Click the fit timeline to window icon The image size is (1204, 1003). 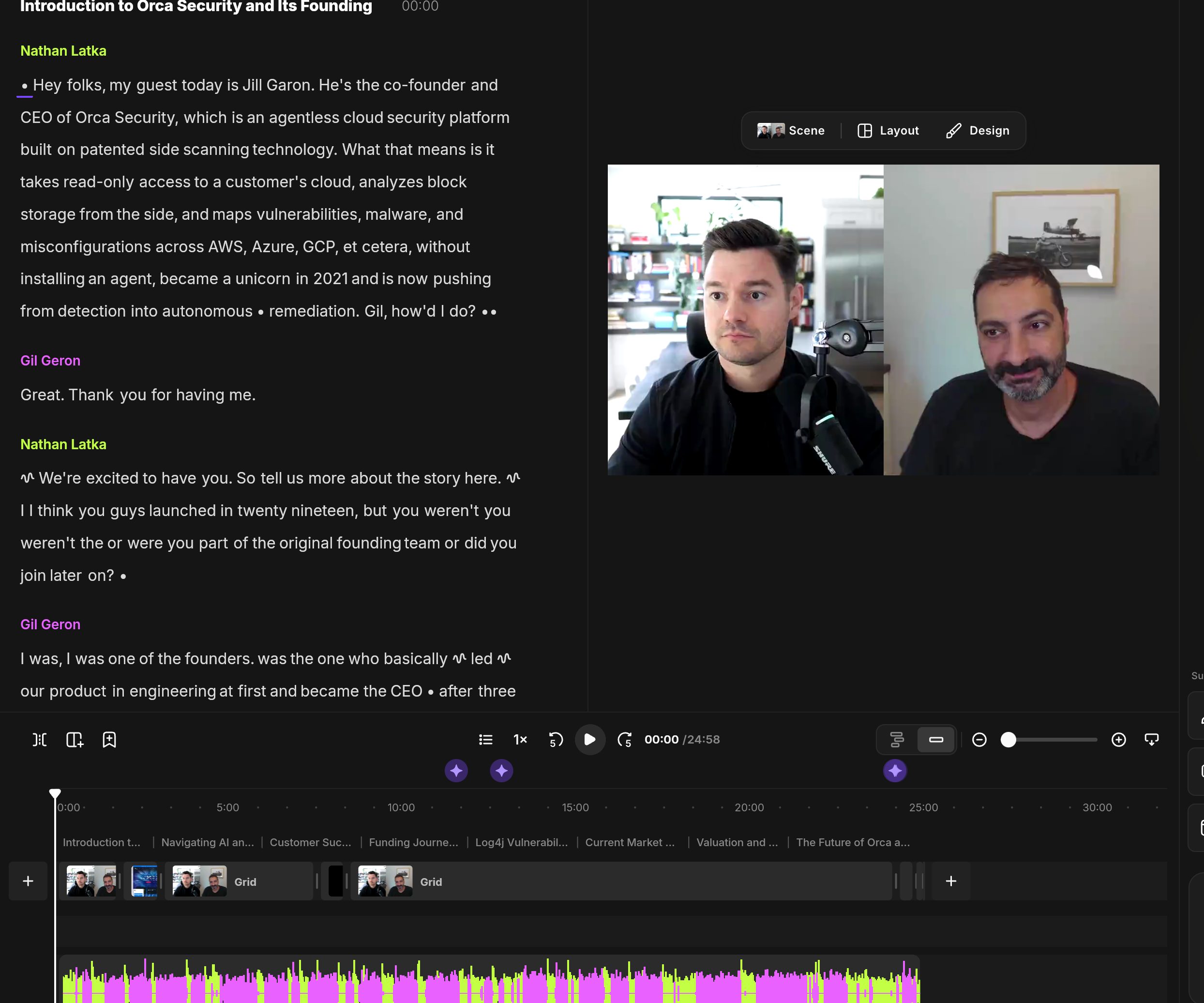point(1151,740)
